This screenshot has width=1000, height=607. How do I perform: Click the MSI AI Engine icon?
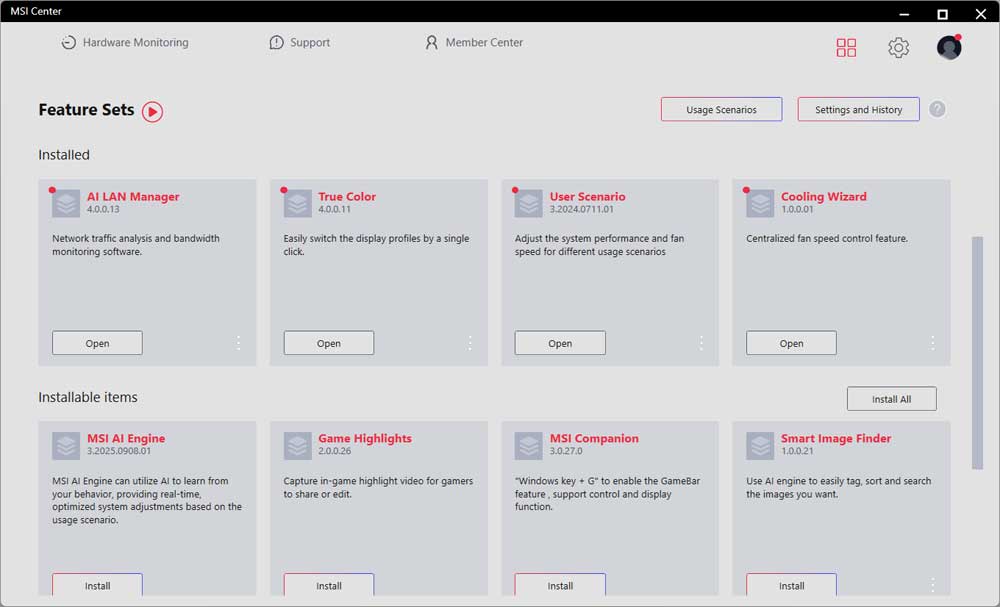66,445
